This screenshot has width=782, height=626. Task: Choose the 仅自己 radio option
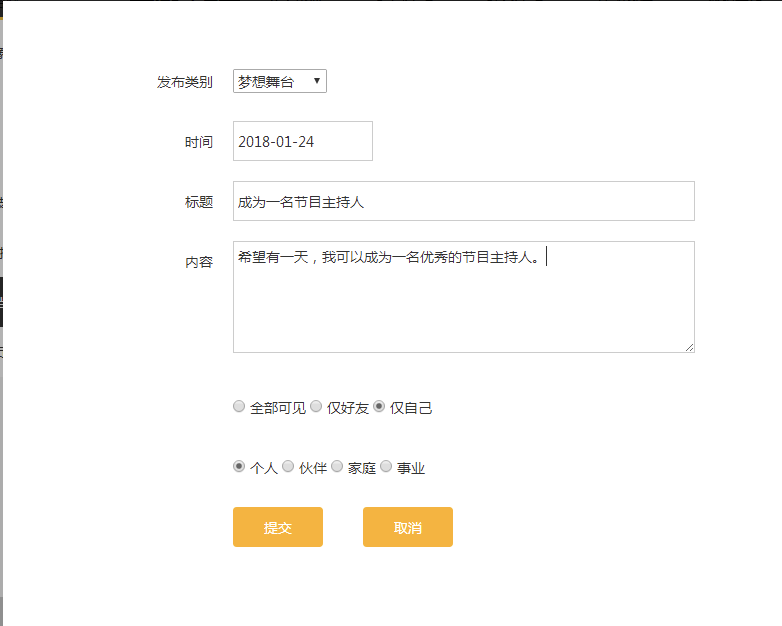(379, 407)
